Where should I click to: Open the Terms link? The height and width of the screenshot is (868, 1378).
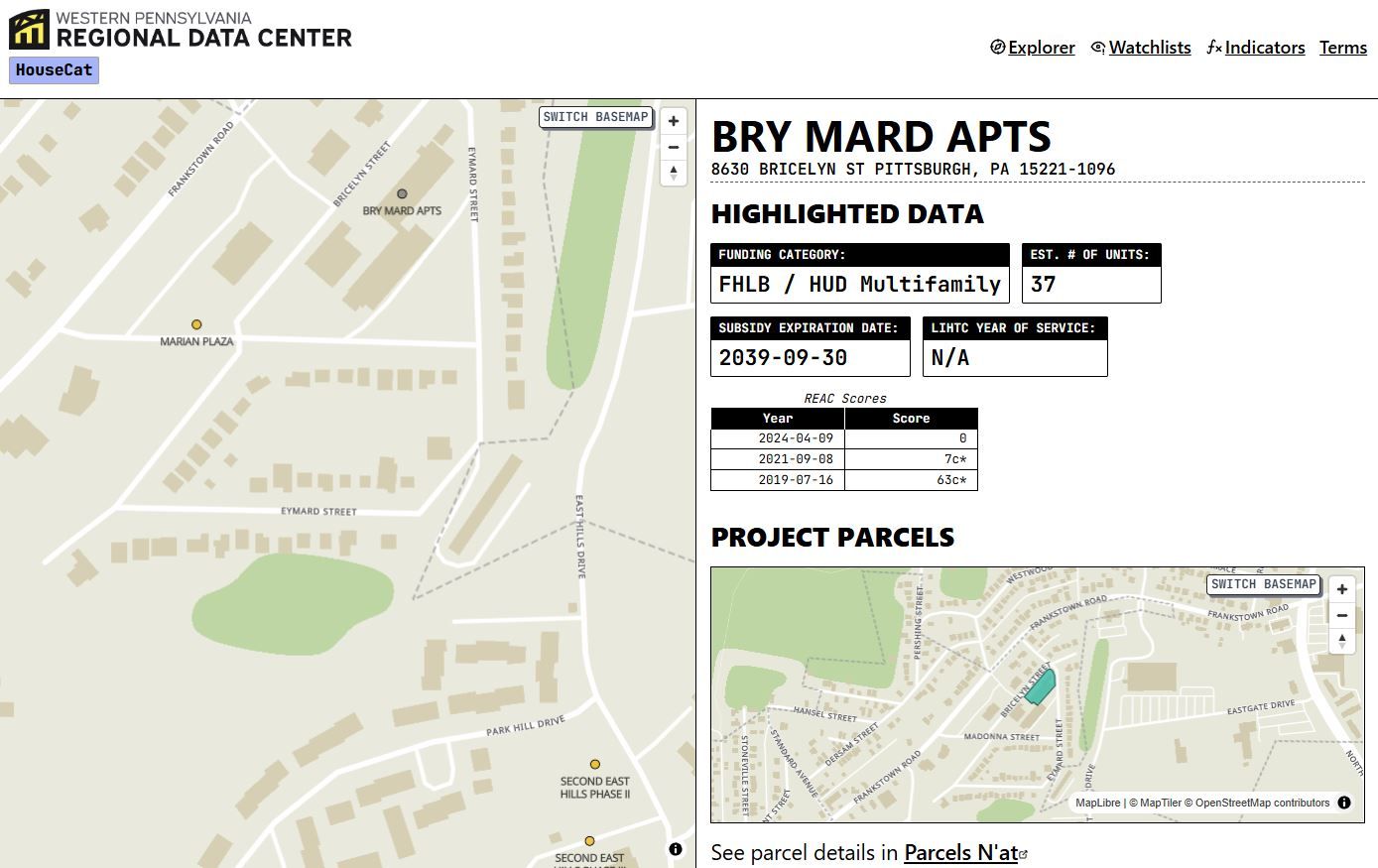(x=1342, y=48)
